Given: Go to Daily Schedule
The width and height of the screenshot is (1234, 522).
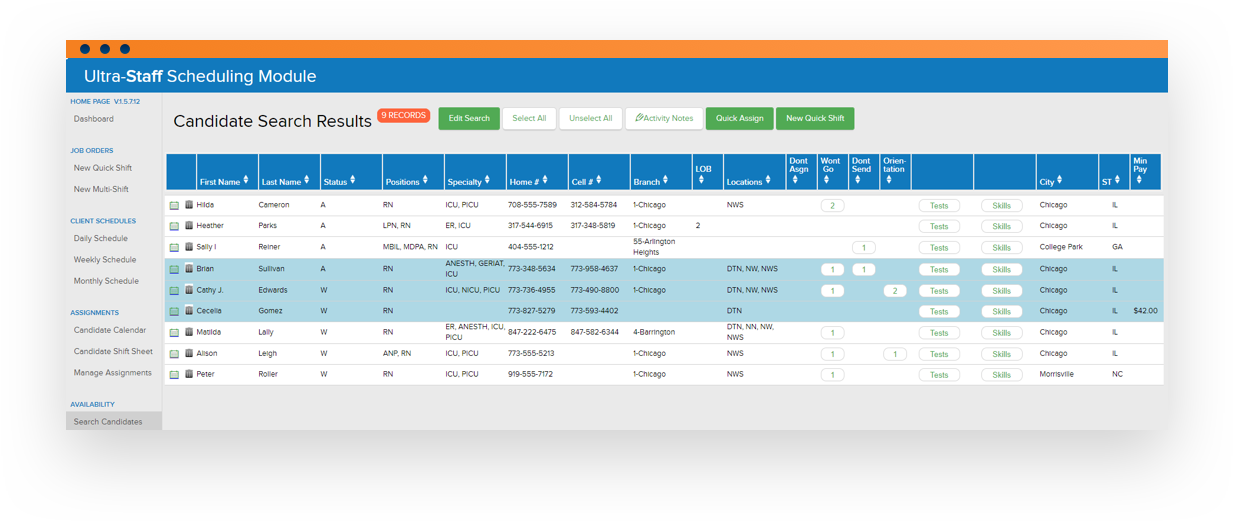Looking at the screenshot, I should [101, 239].
